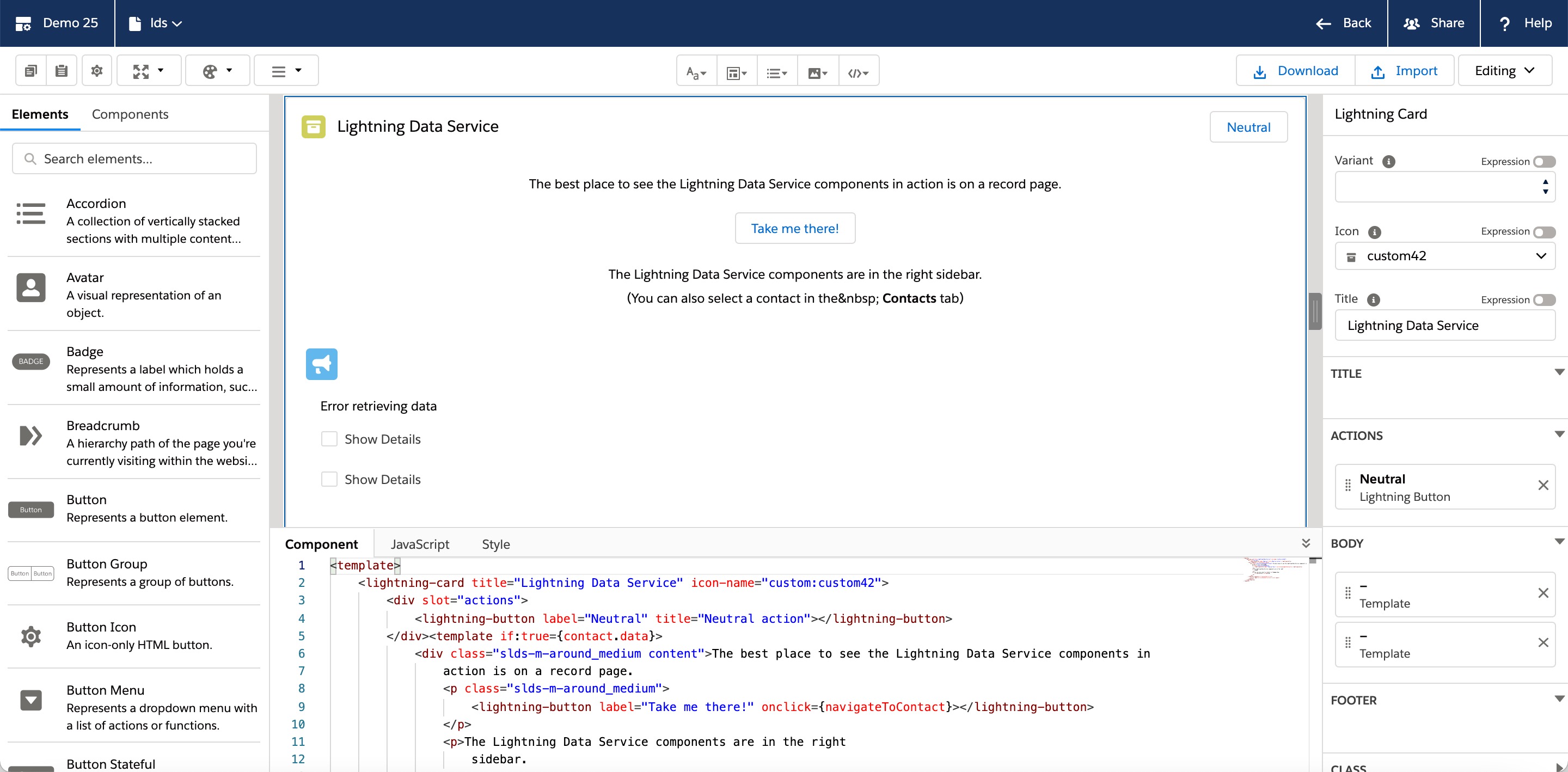Open the image insert menu

[817, 72]
